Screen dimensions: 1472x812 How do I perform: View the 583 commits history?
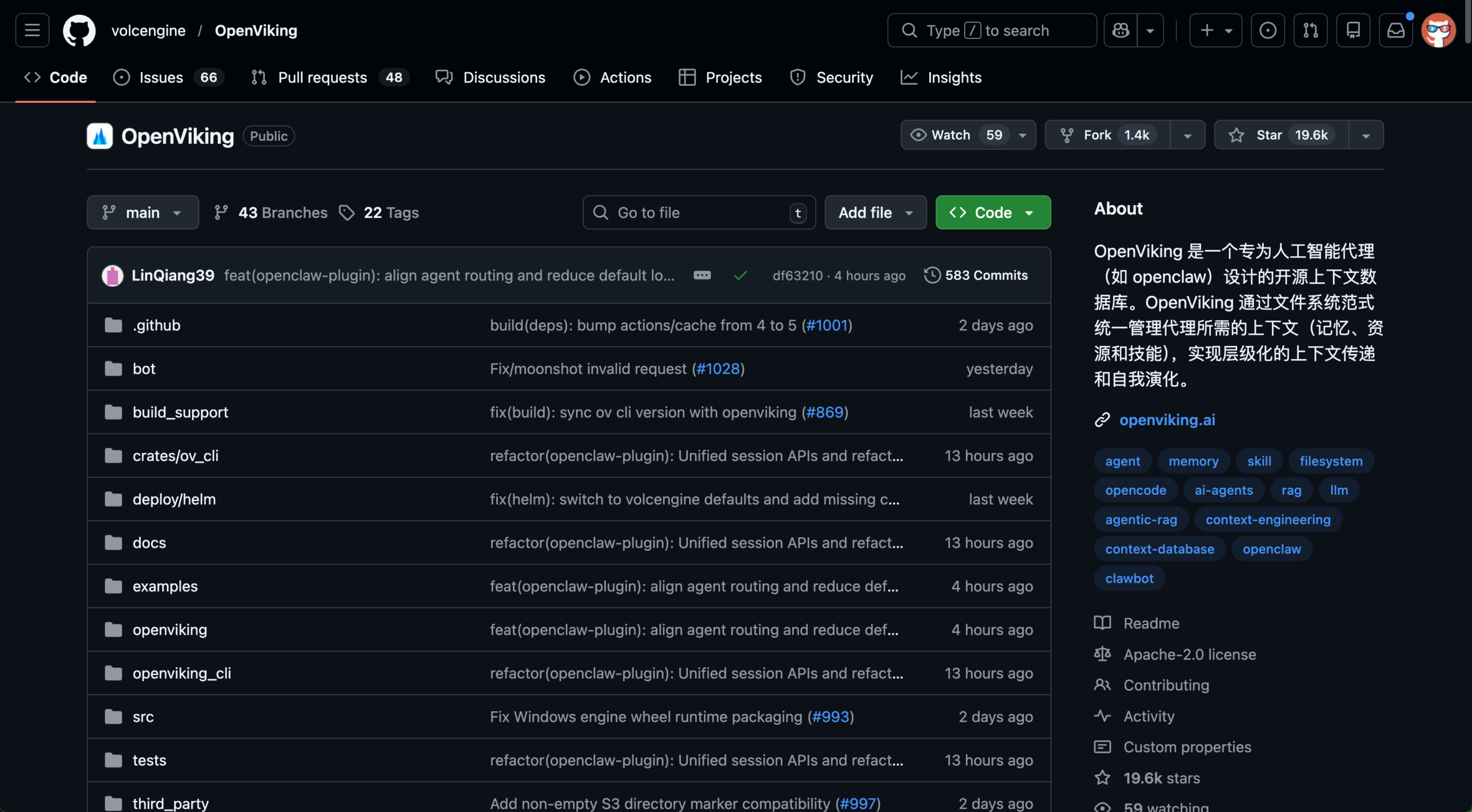(977, 275)
